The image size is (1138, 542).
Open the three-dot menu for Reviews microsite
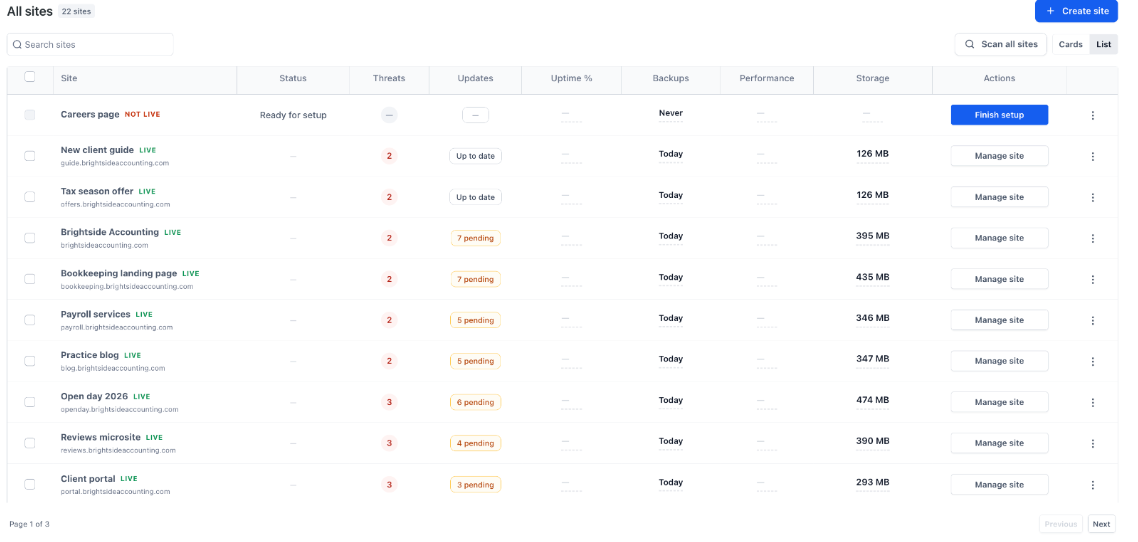(1092, 443)
